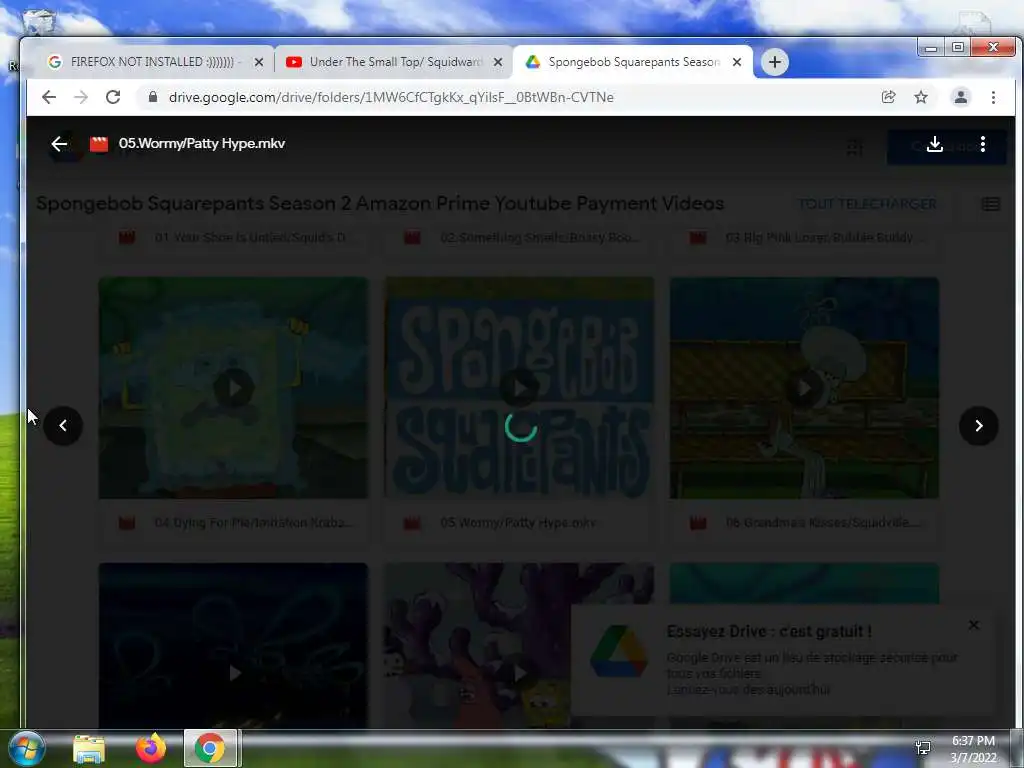Click Chrome's forward navigation arrow
Viewport: 1024px width, 768px height.
pyautogui.click(x=81, y=97)
